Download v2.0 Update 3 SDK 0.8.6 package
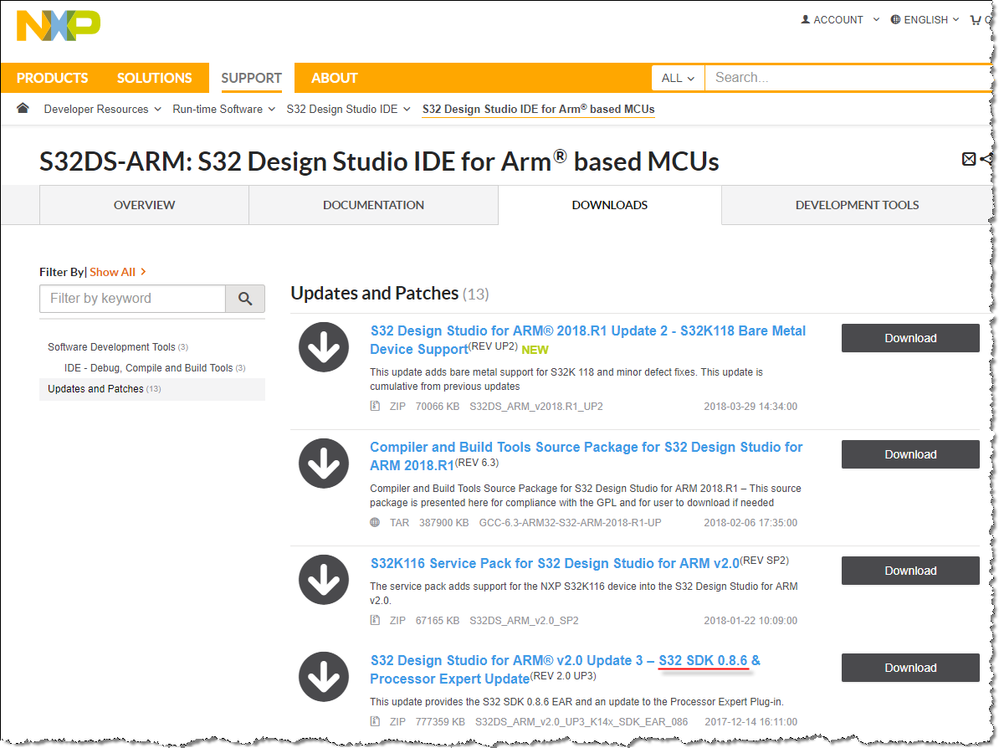This screenshot has width=999, height=748. 910,668
